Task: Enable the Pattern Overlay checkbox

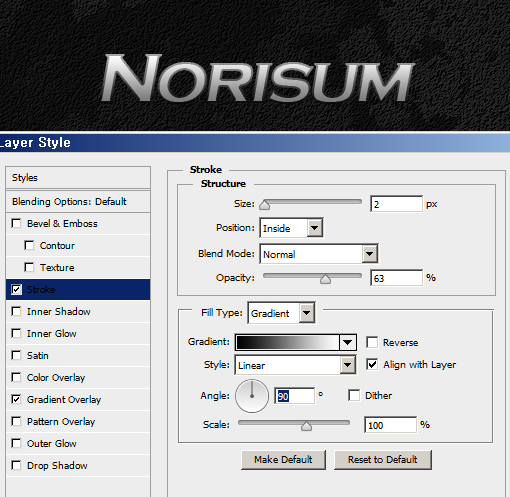Action: pos(16,421)
